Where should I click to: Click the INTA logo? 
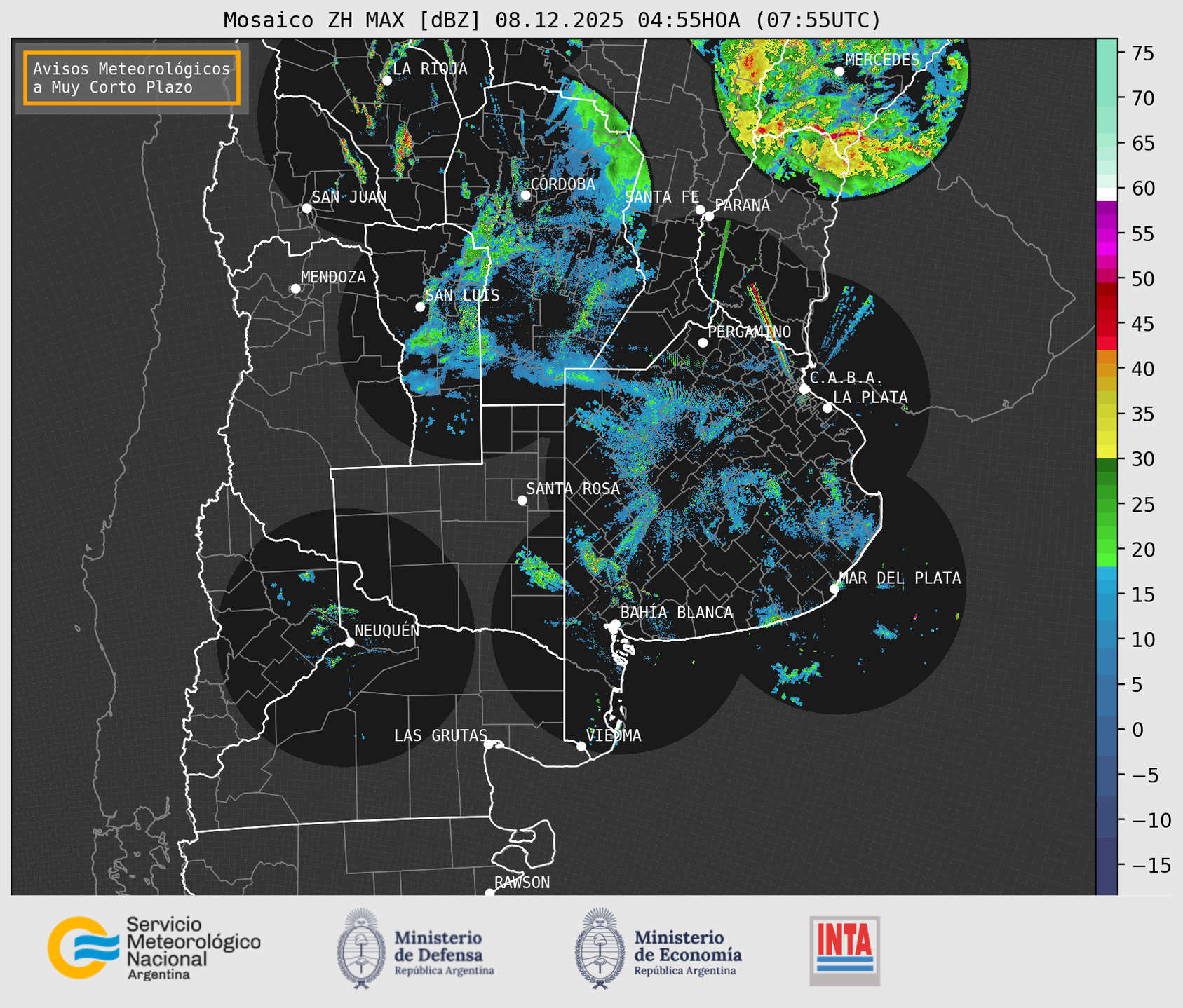pos(844,950)
